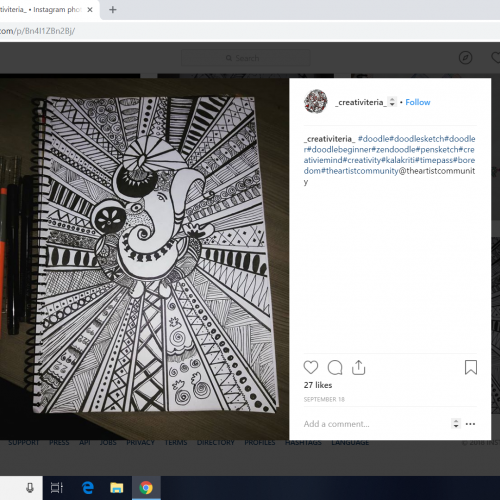
Task: Switch to Google Chrome on the taskbar
Action: pos(146,488)
